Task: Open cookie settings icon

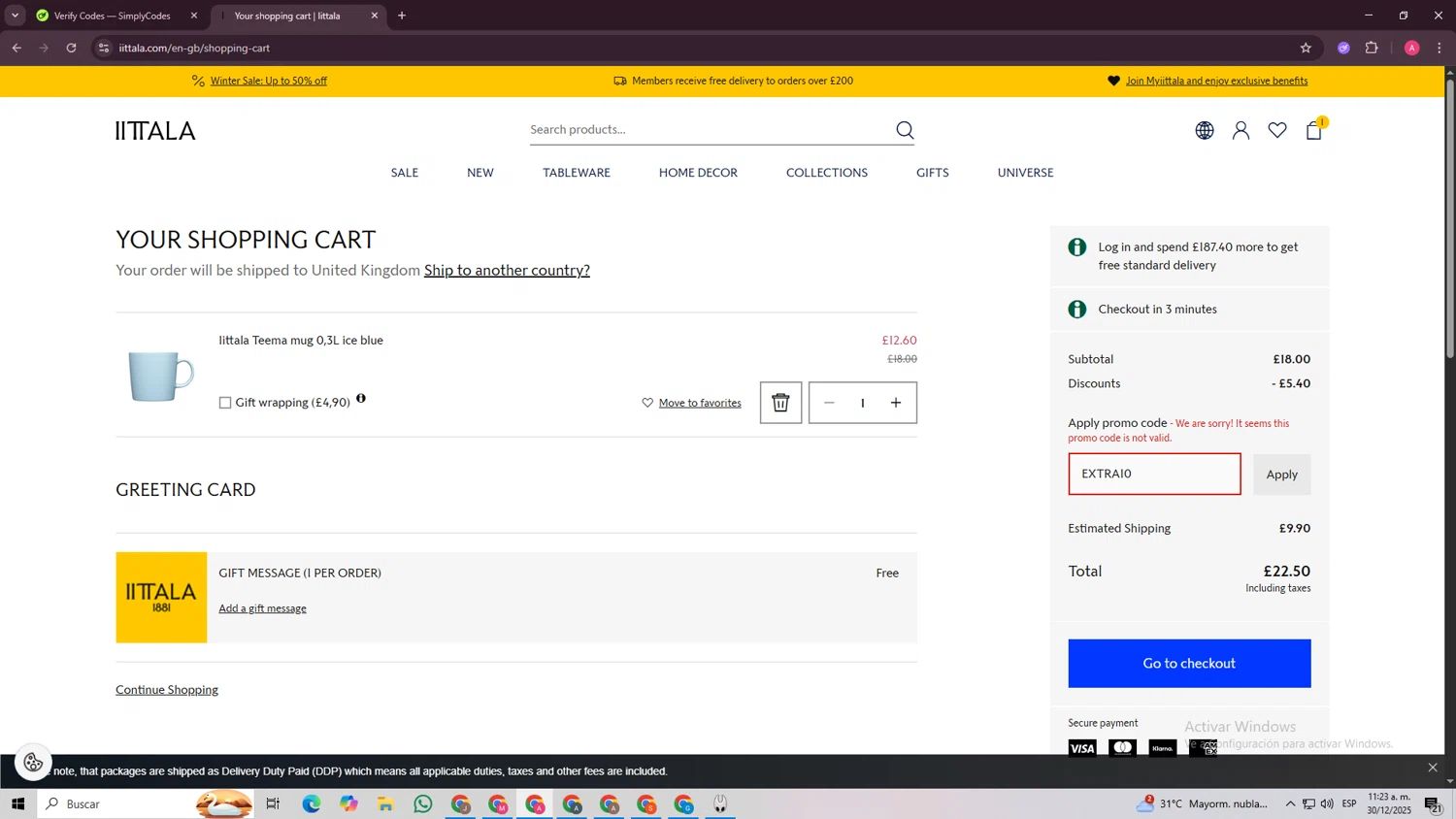Action: (x=33, y=763)
